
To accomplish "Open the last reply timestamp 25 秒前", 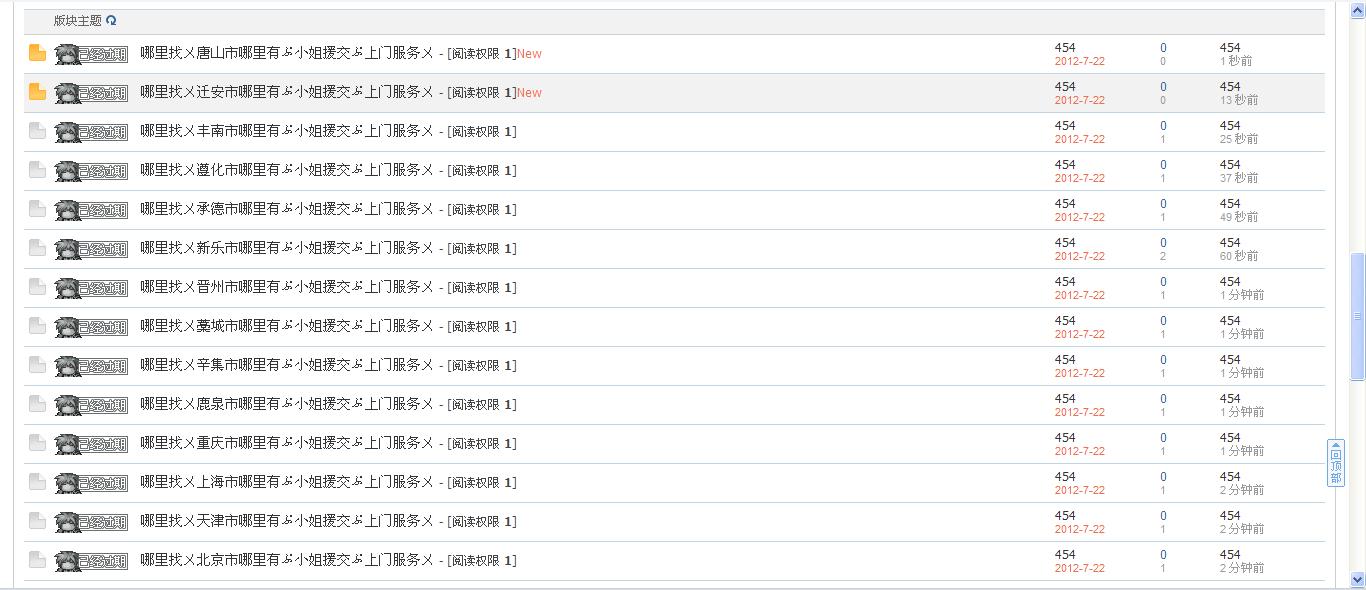I will pyautogui.click(x=1239, y=139).
